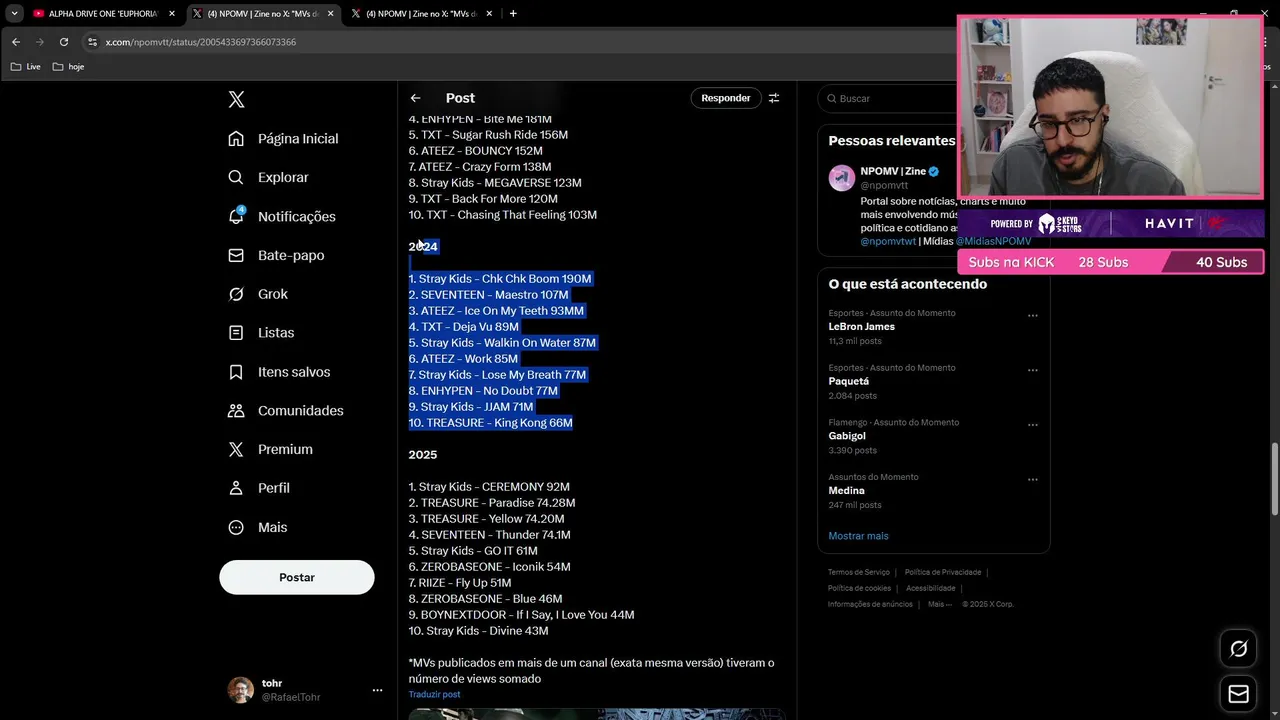
Task: Open Premium X icon in sidebar
Action: click(236, 449)
